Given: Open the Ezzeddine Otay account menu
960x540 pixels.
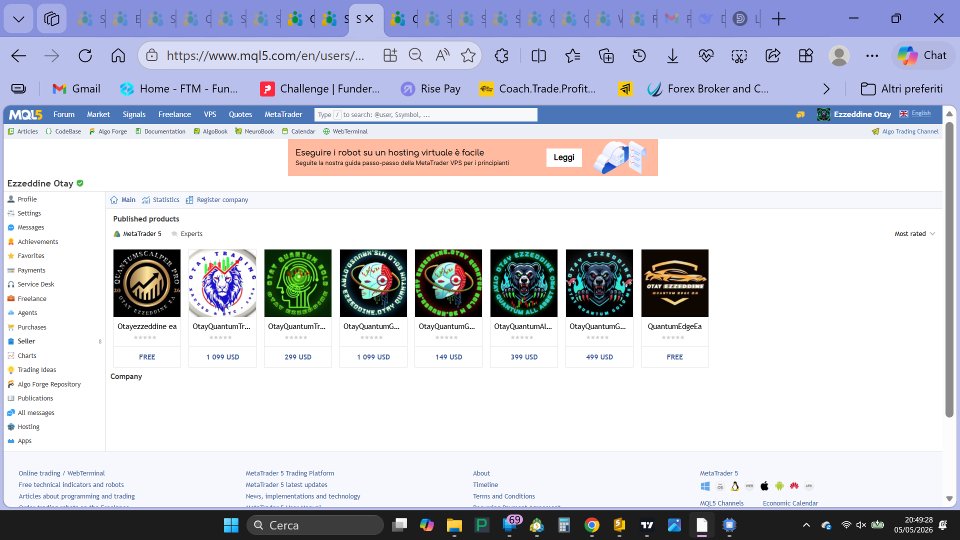Looking at the screenshot, I should pyautogui.click(x=854, y=114).
